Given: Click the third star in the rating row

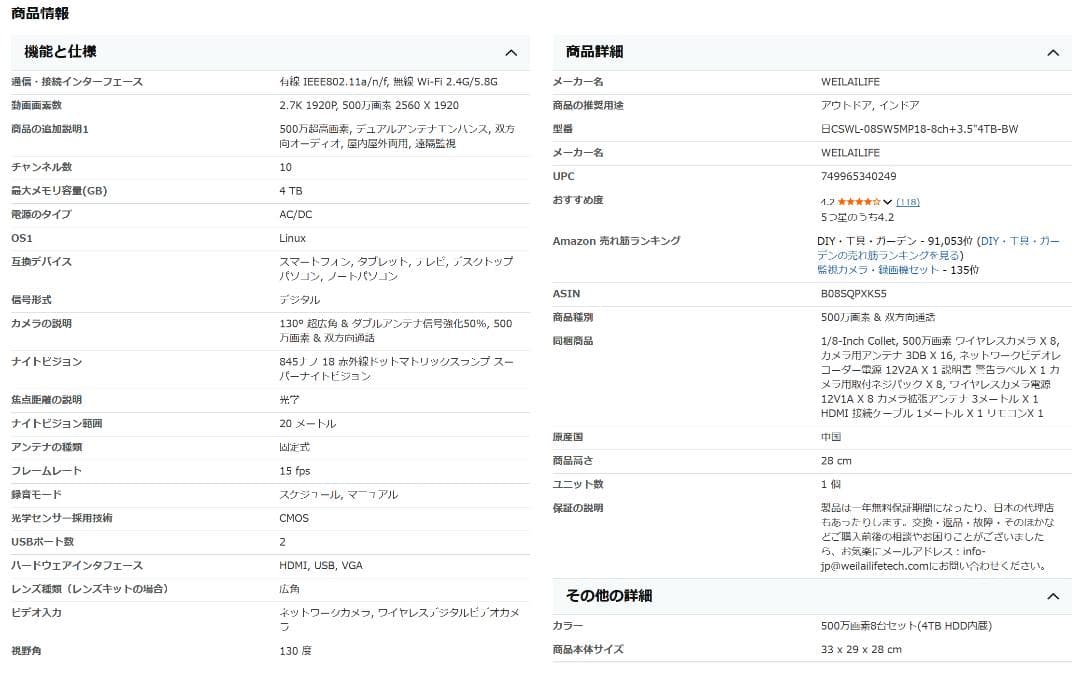Looking at the screenshot, I should tap(859, 202).
